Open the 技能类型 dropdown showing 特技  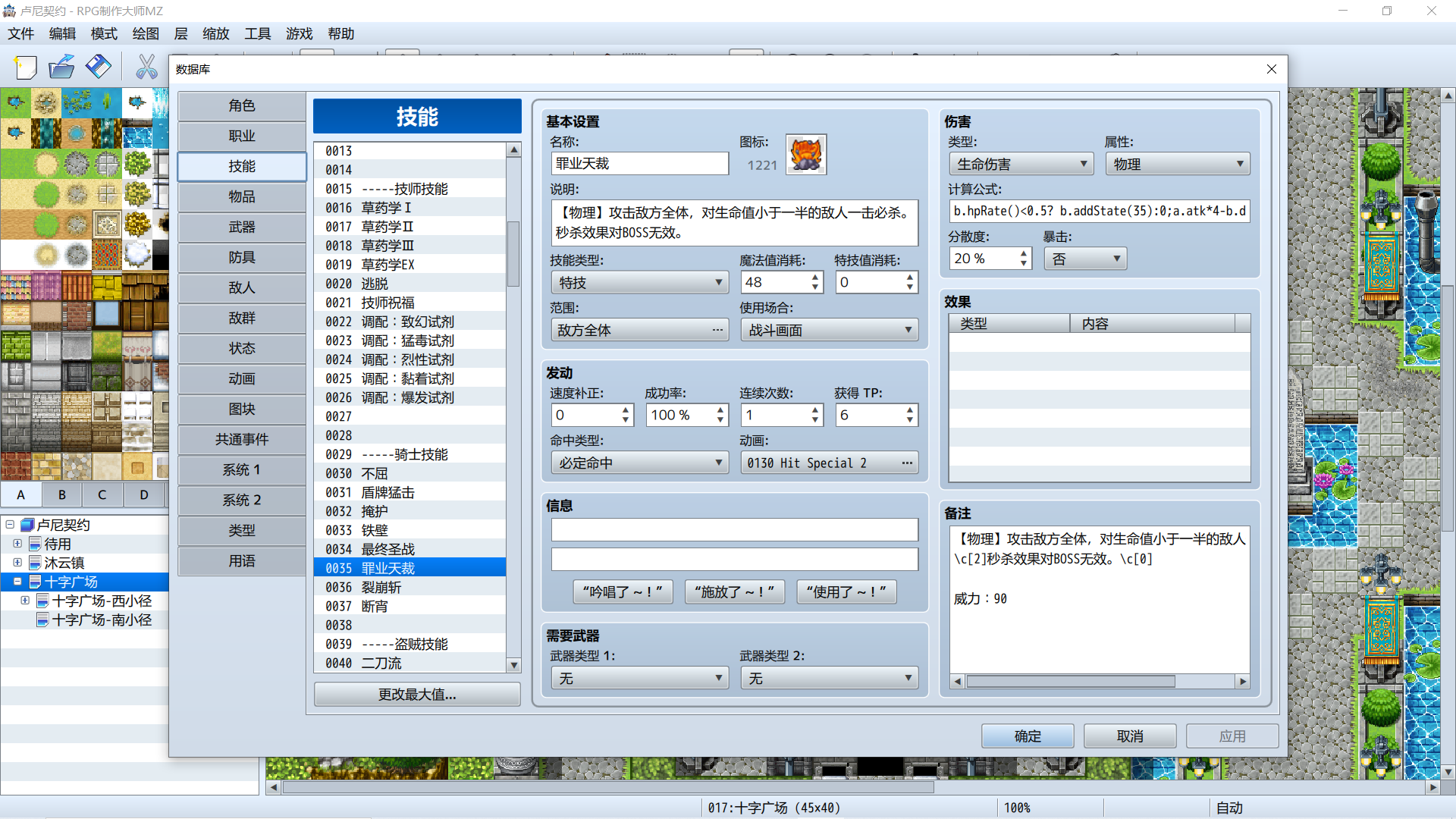[x=640, y=283]
